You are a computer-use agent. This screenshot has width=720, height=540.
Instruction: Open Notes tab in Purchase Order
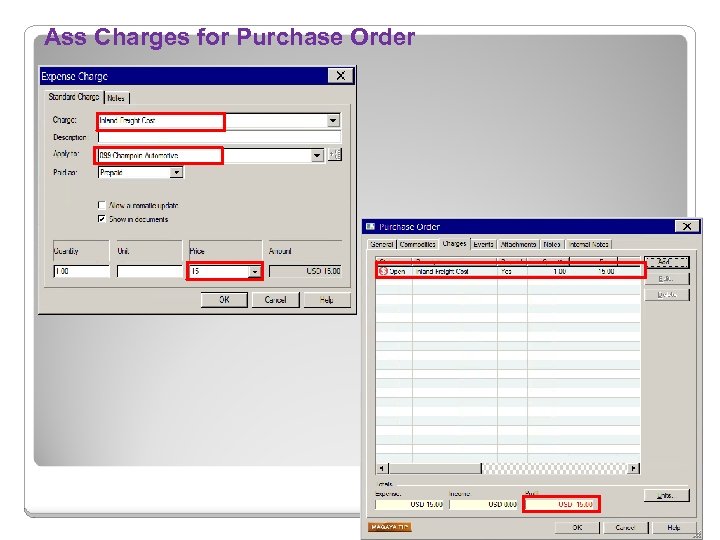[x=552, y=244]
